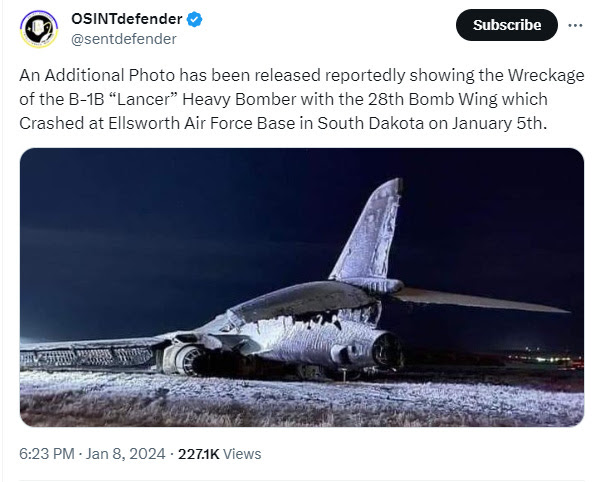The width and height of the screenshot is (597, 482).
Task: Click the Jan 8, 2024 date
Action: [125, 454]
